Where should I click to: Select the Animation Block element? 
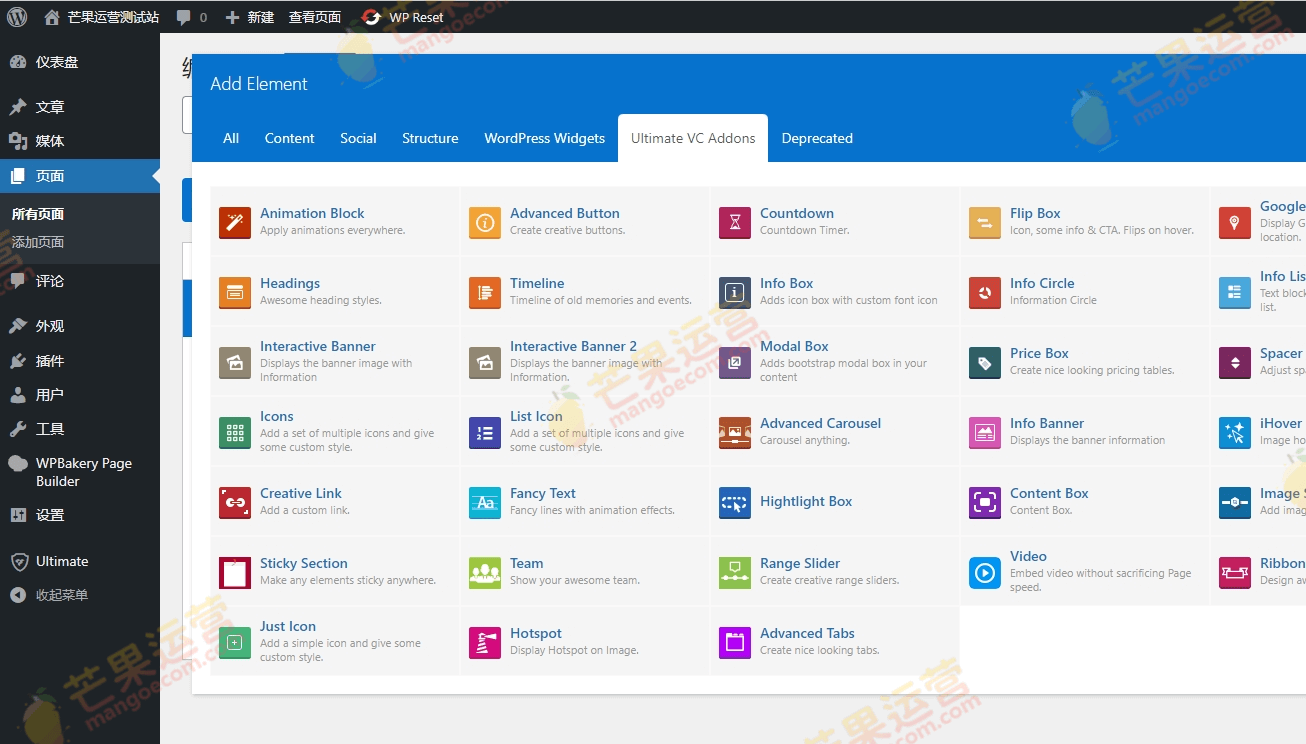311,213
